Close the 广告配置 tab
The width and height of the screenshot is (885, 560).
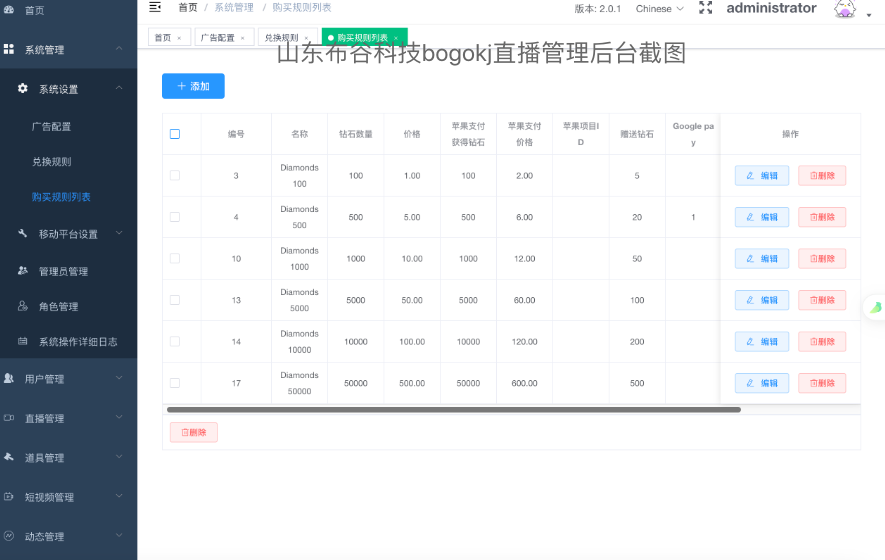[242, 38]
